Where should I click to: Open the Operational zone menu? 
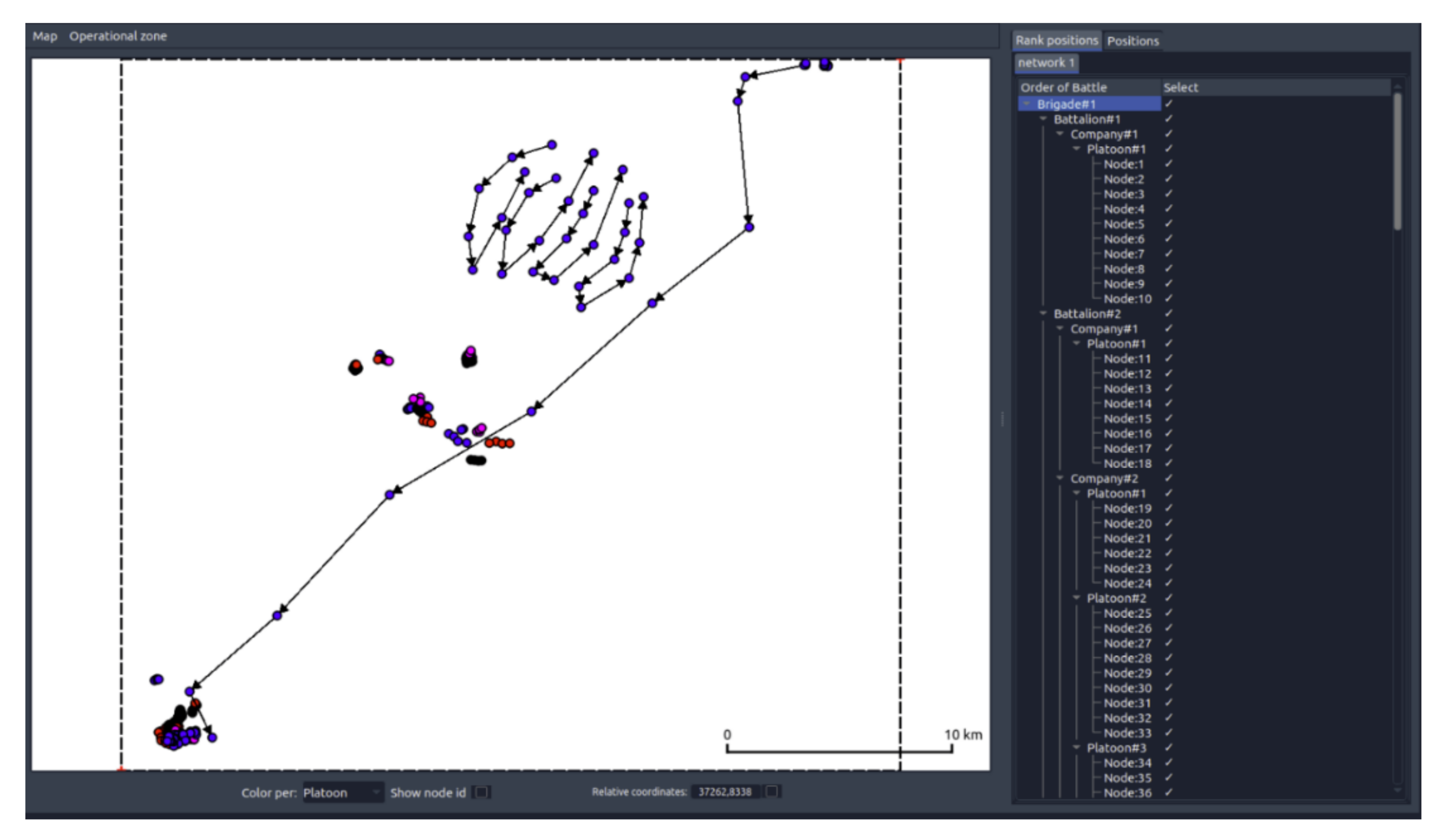tap(118, 36)
